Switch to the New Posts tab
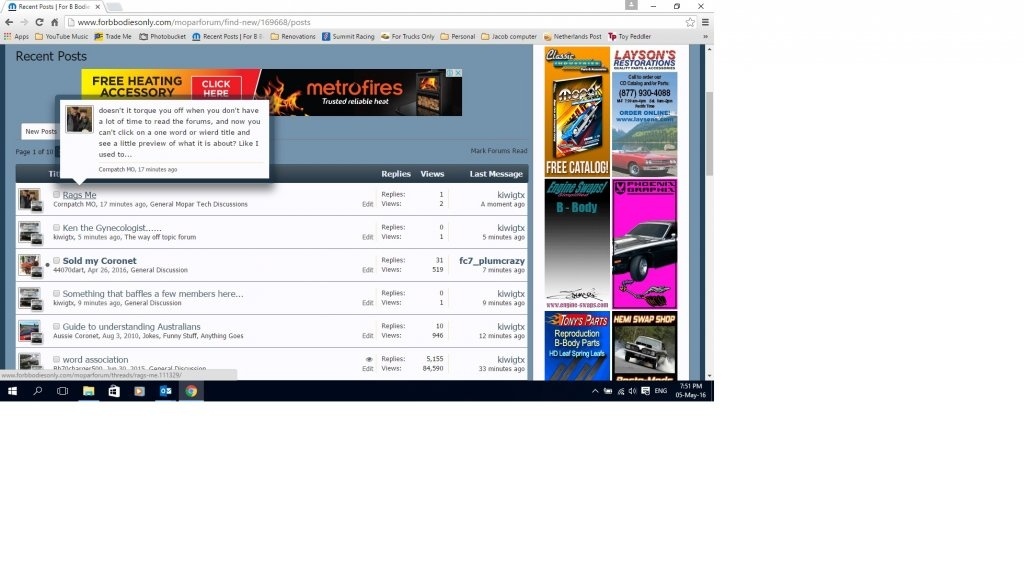Viewport: 1024px width, 576px height. [41, 131]
